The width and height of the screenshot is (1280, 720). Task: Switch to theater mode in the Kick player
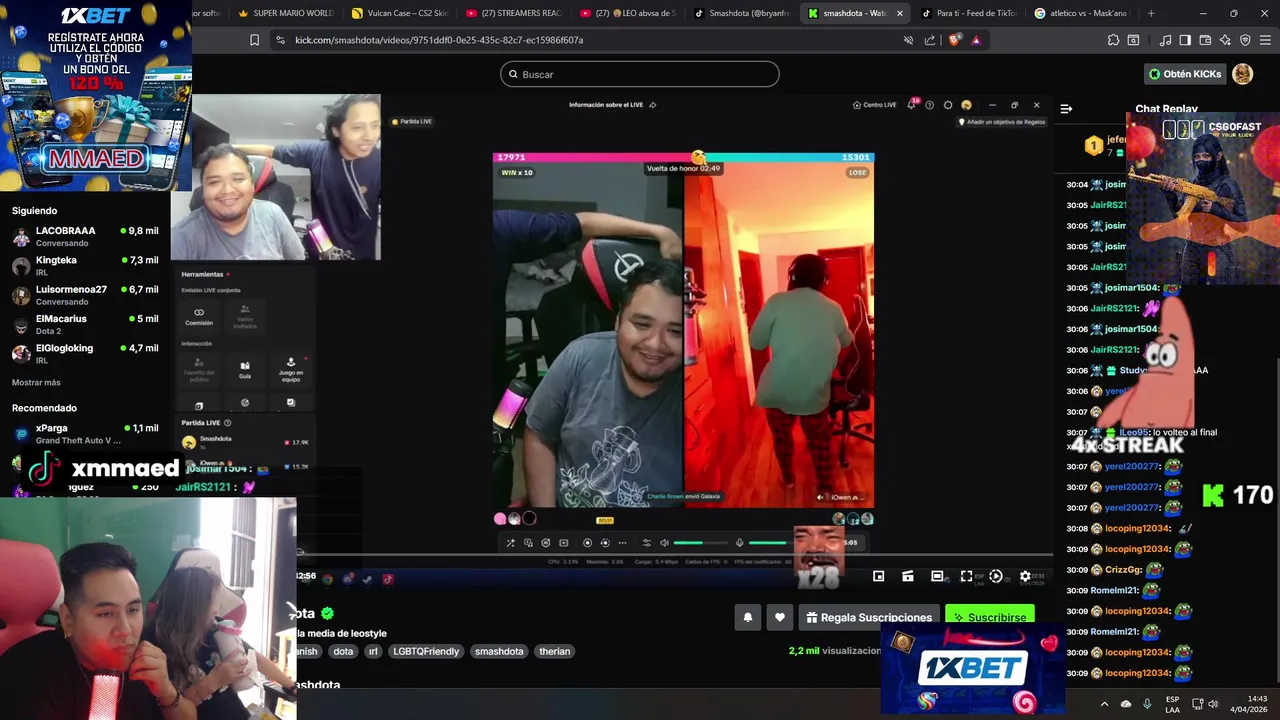937,576
